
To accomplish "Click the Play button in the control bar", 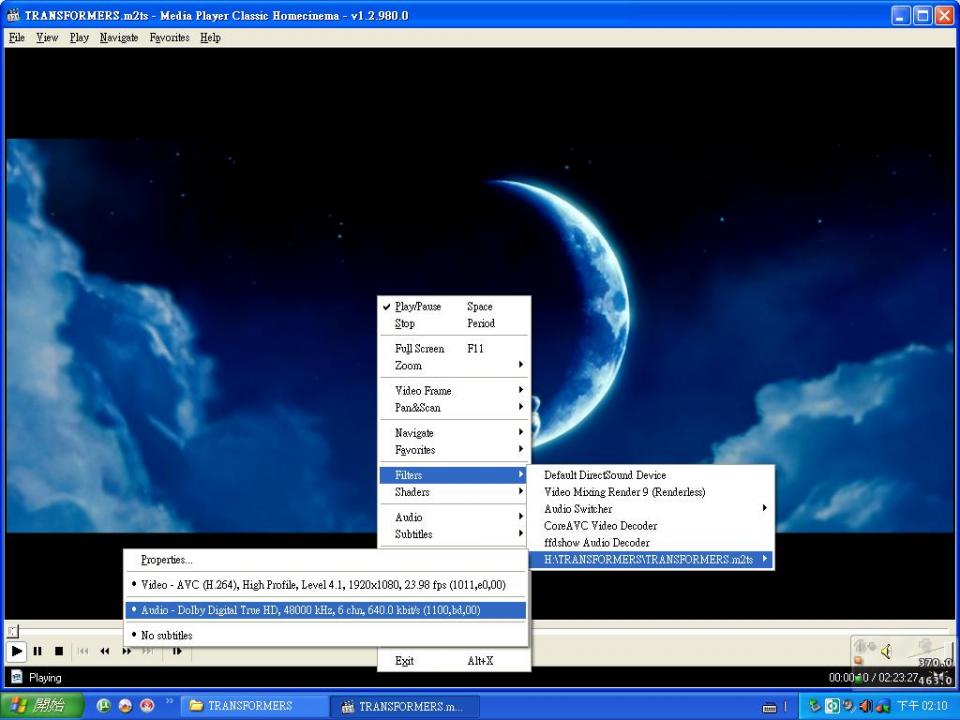I will [16, 651].
